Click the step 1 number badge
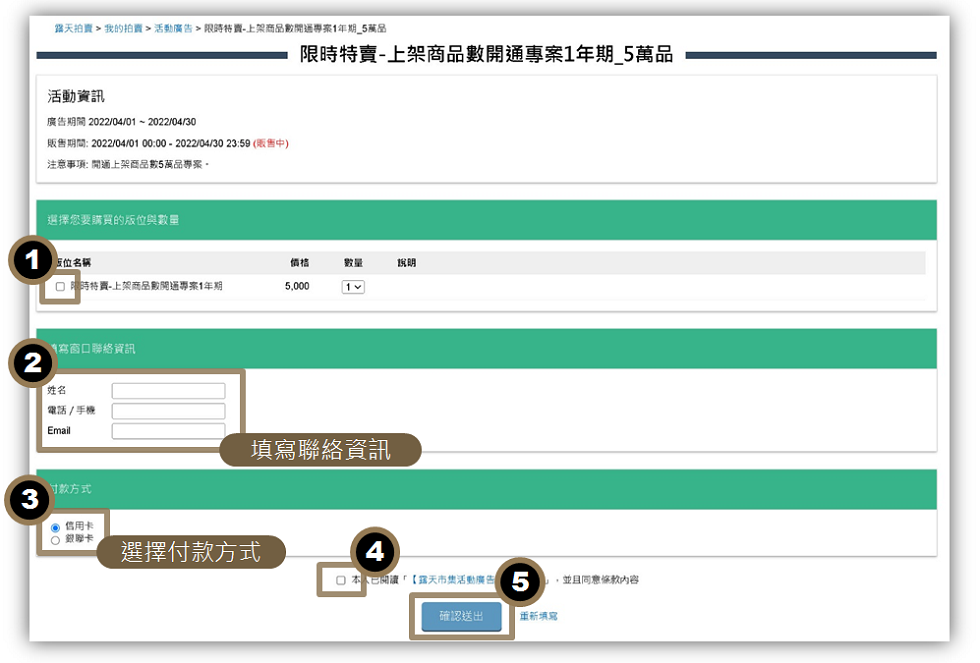Screen dimensions: 980x663 [33, 261]
